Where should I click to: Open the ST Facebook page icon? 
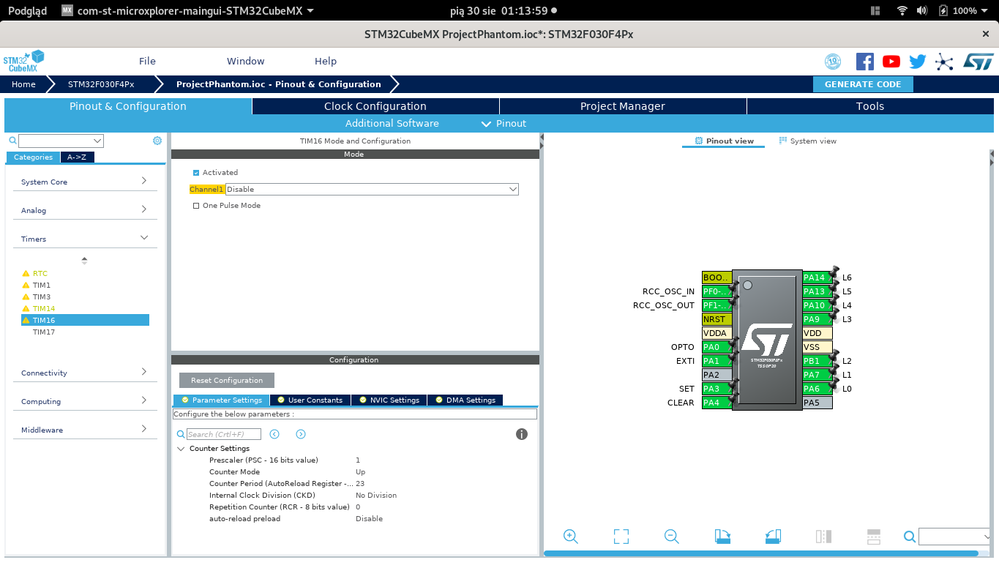point(865,62)
